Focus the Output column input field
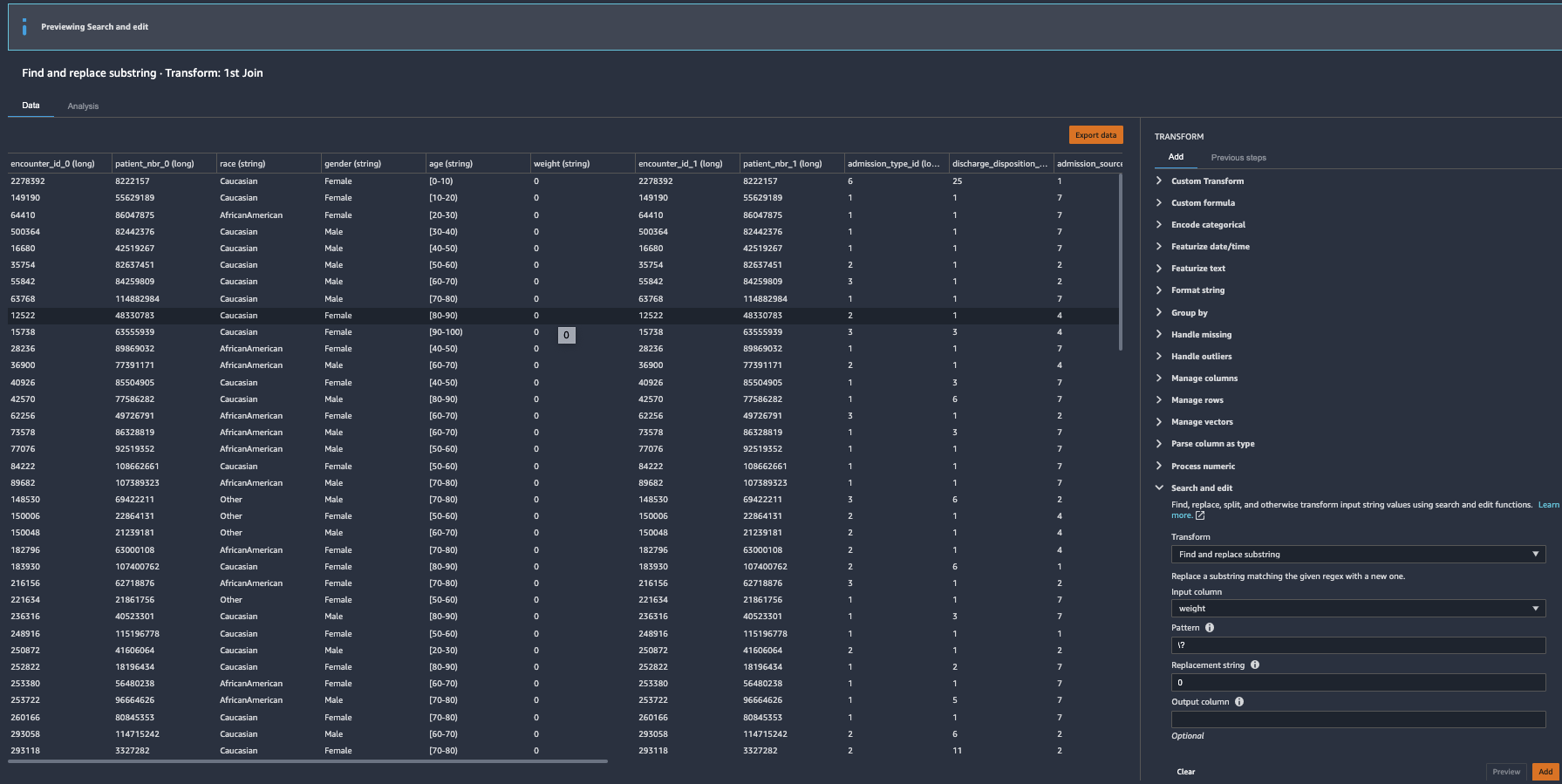1562x784 pixels. coord(1358,719)
